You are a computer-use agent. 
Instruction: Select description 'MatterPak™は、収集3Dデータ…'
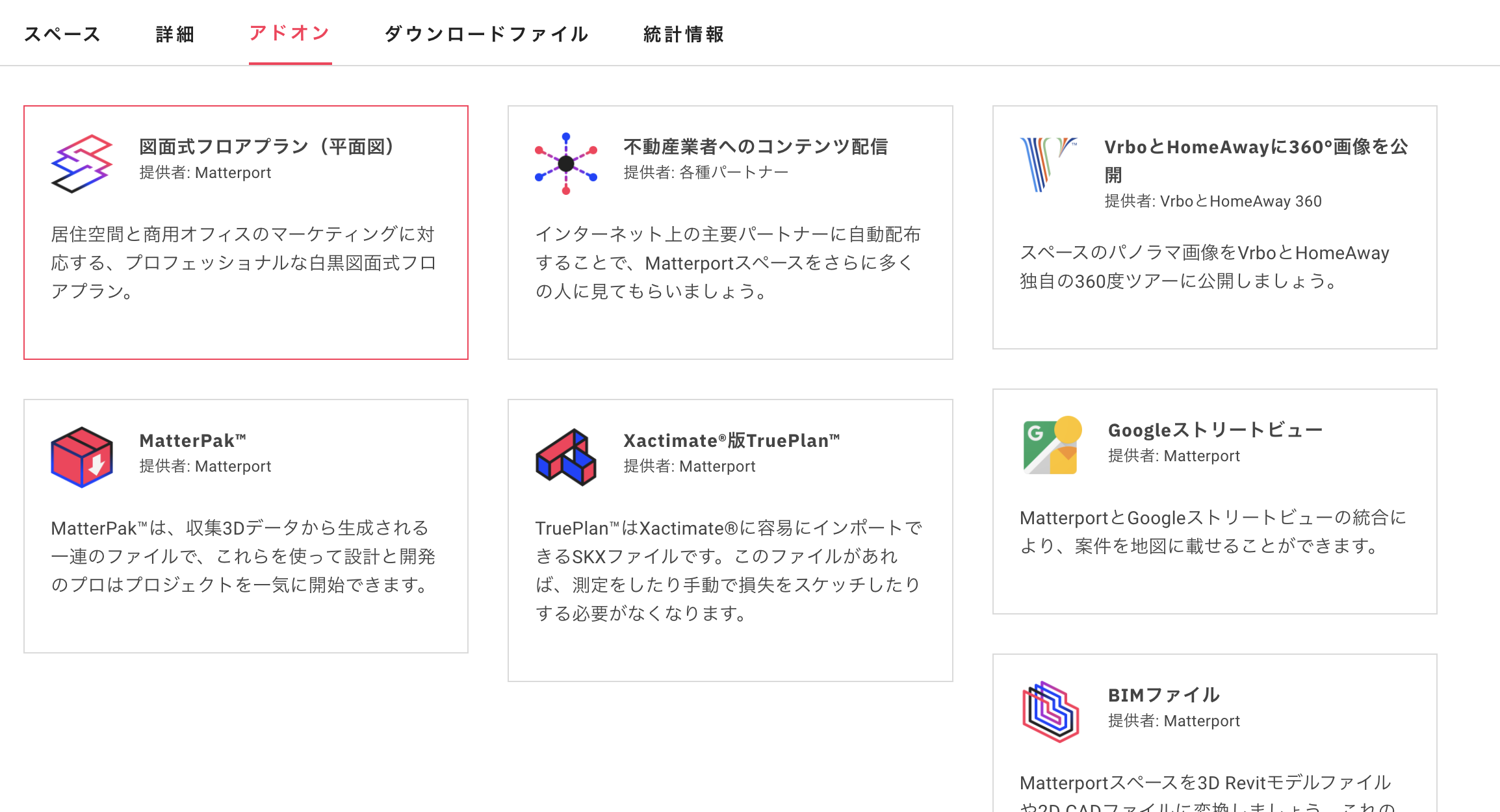click(x=243, y=556)
